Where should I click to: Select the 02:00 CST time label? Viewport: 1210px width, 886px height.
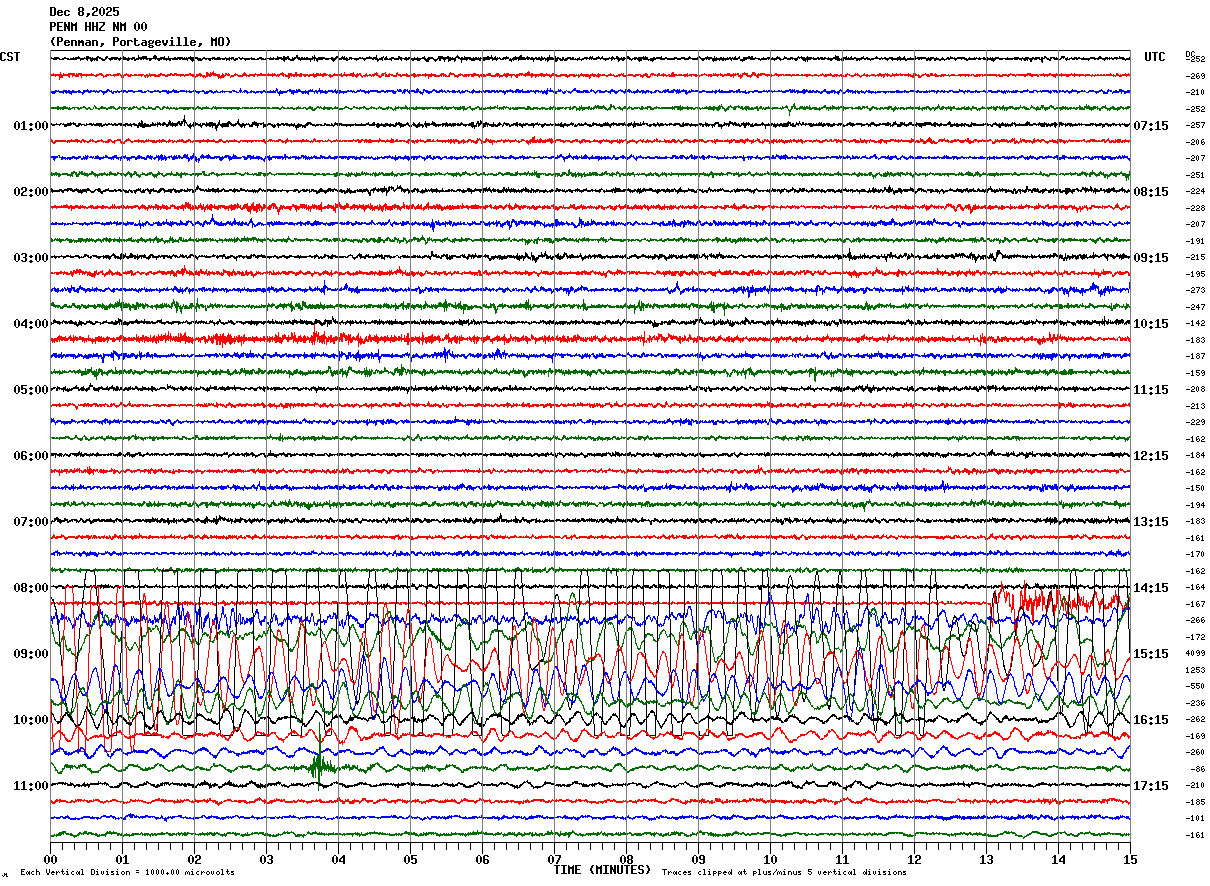[31, 192]
